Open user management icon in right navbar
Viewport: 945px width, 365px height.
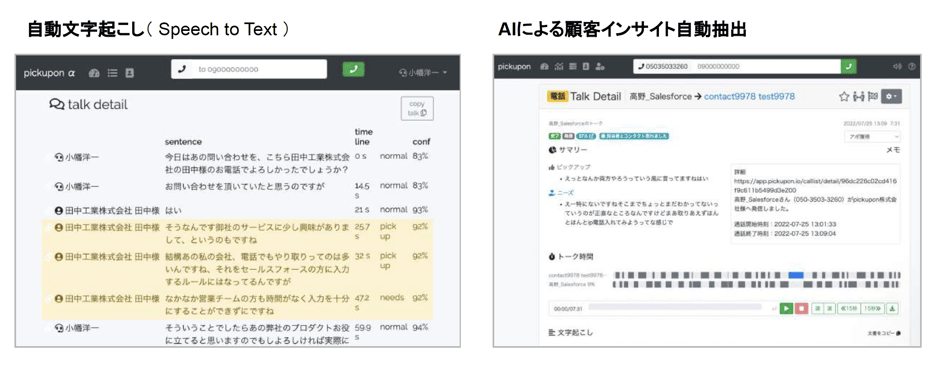pos(600,67)
